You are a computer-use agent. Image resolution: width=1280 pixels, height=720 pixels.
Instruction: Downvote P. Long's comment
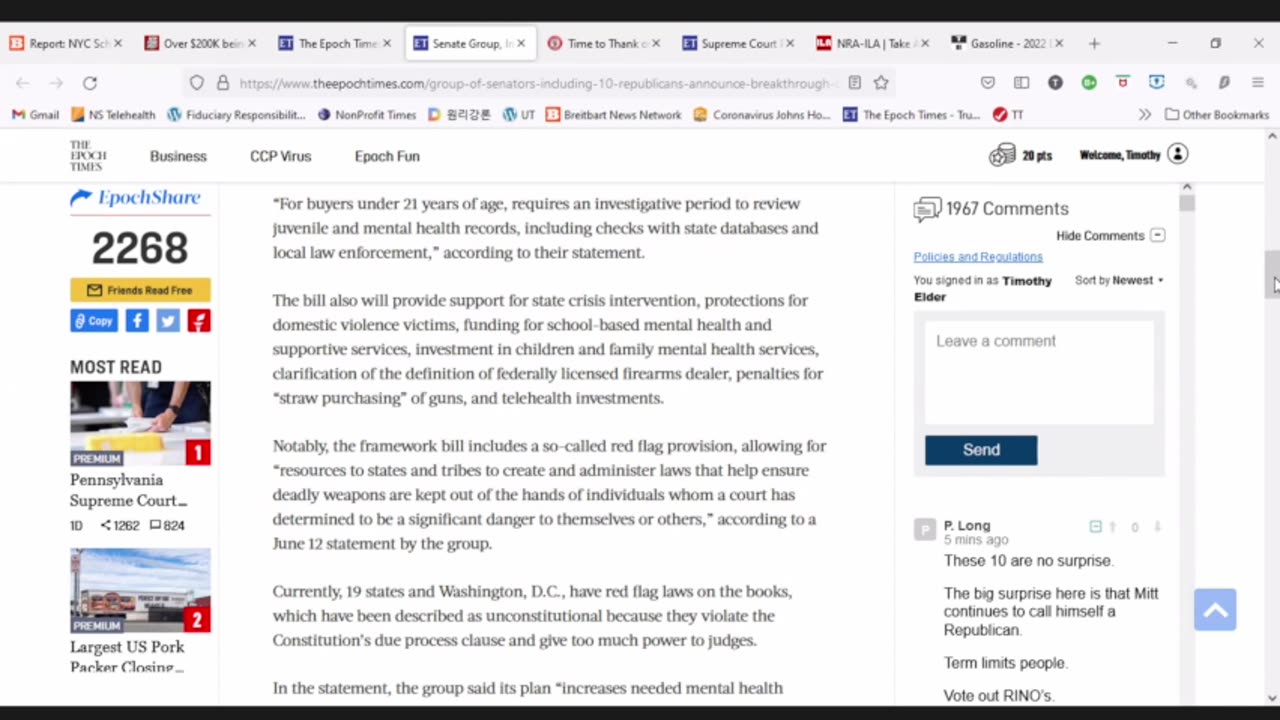click(x=1157, y=527)
